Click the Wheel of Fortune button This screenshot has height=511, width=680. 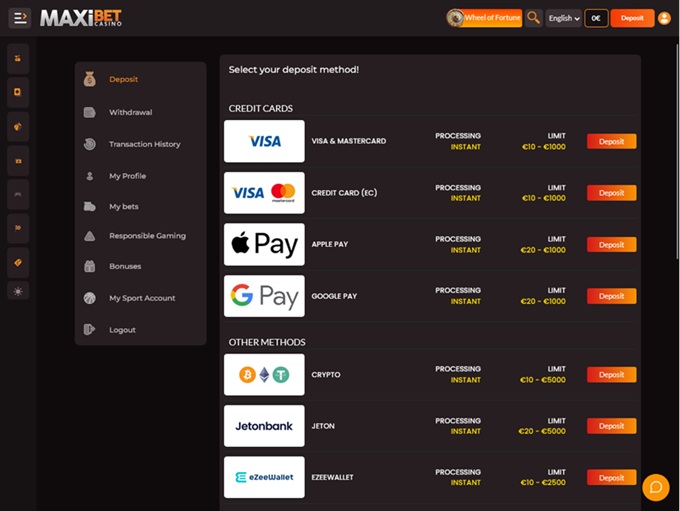click(485, 18)
